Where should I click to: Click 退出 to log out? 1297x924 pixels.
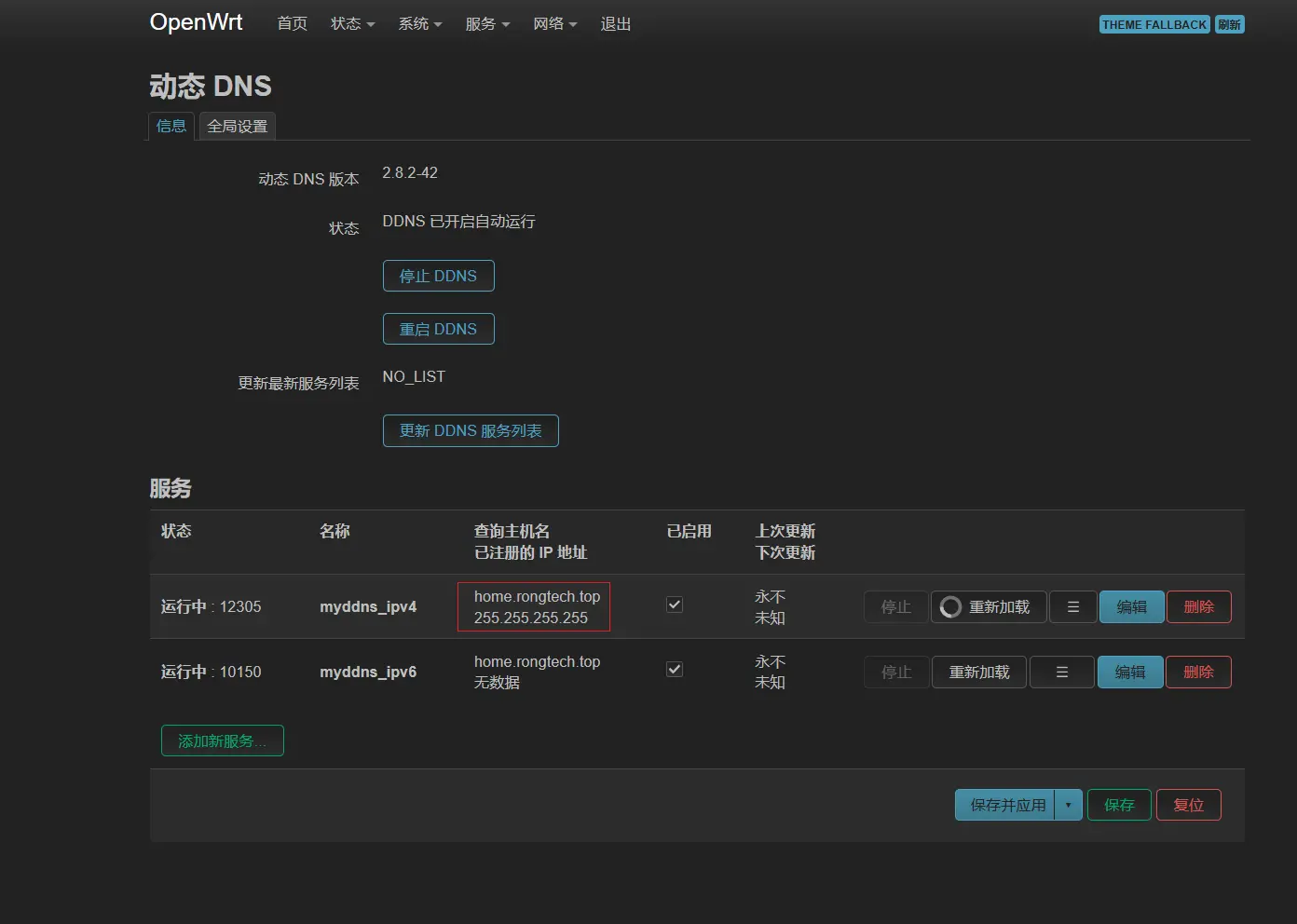click(616, 24)
